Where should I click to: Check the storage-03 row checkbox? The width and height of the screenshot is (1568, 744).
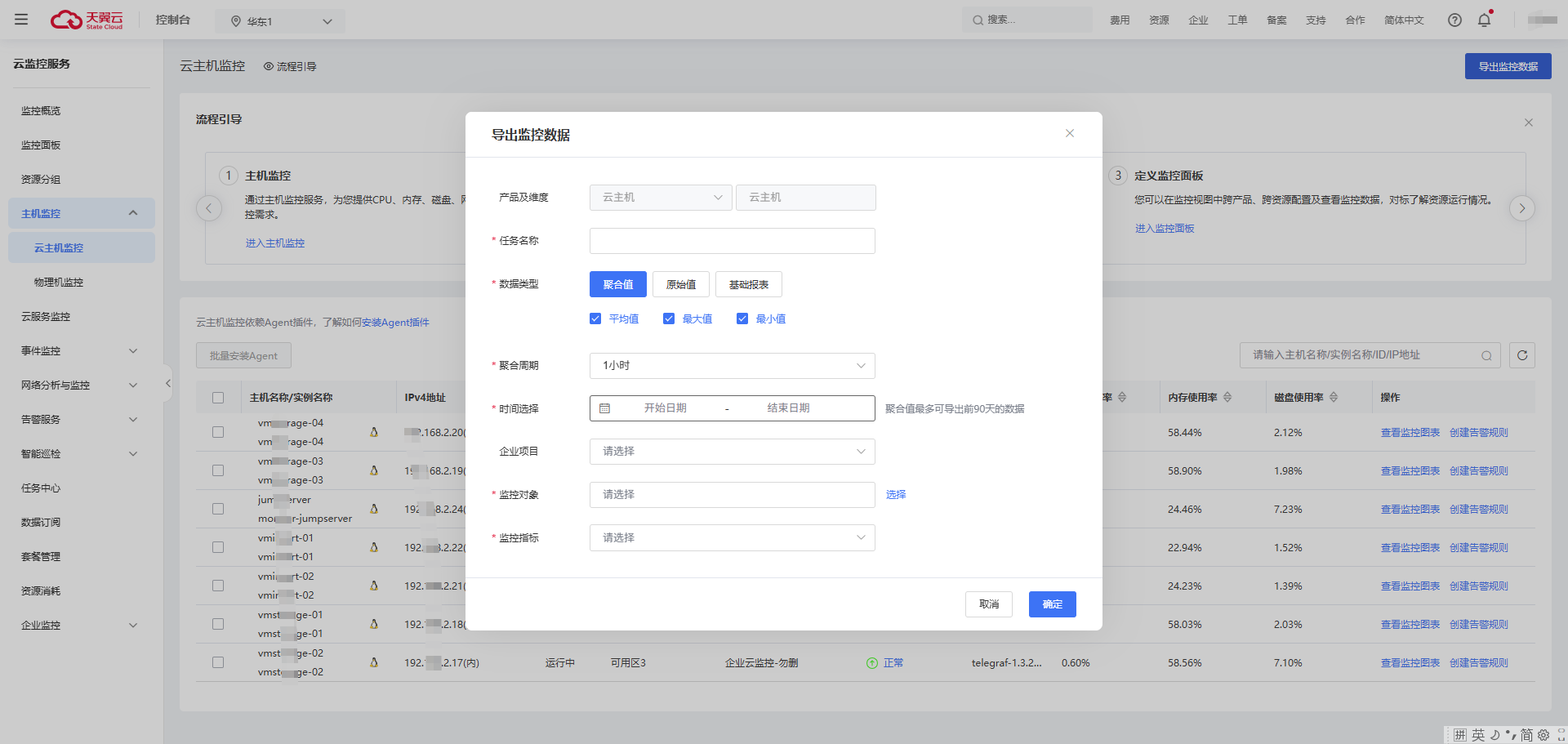(x=218, y=470)
